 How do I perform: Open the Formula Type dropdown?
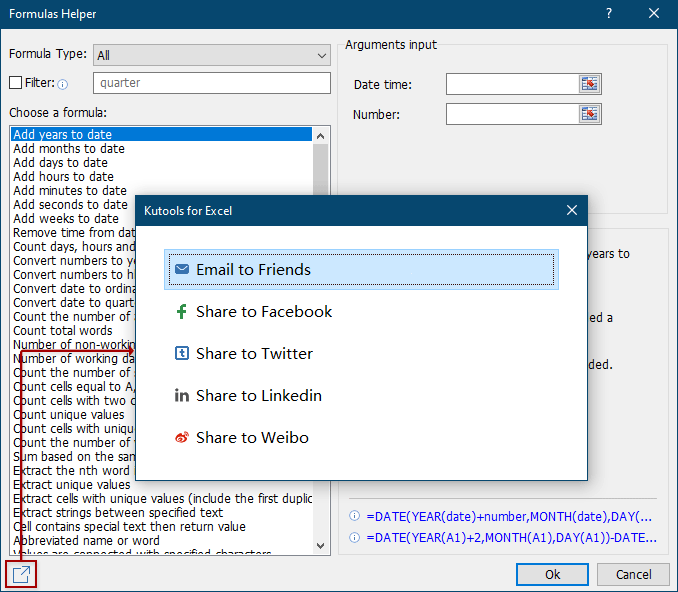click(x=211, y=55)
